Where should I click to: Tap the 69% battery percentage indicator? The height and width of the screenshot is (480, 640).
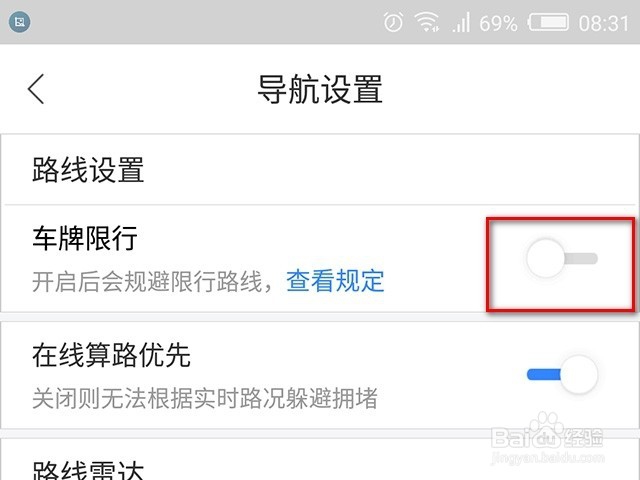[x=498, y=23]
